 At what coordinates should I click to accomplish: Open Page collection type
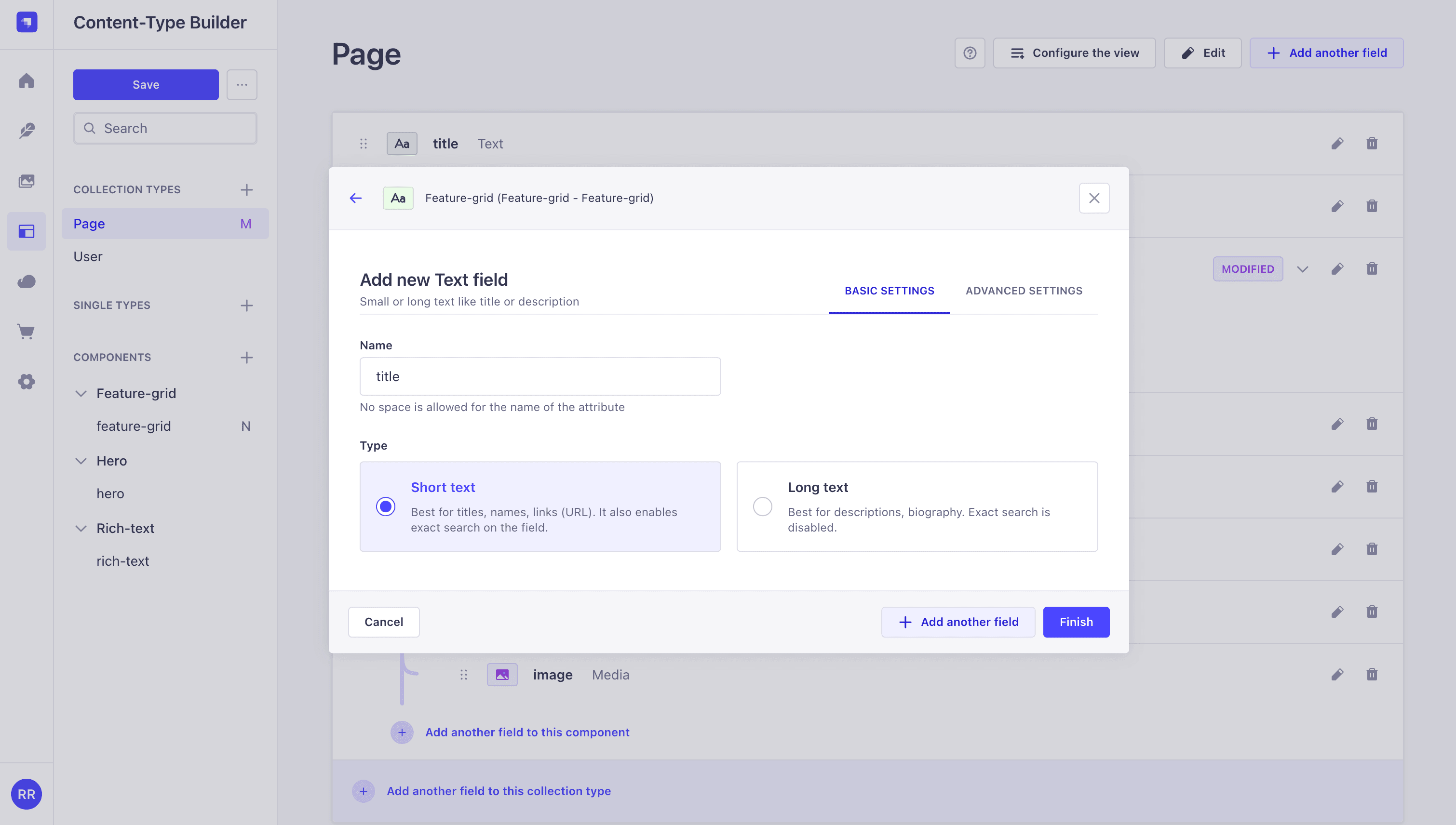click(x=165, y=223)
